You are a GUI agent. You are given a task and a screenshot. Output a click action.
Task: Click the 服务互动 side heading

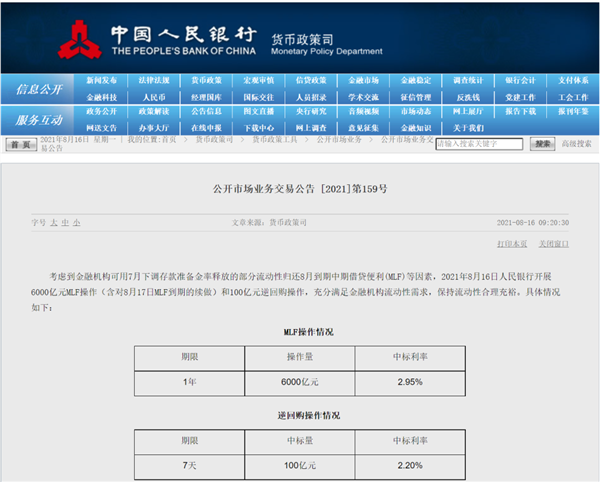coord(39,120)
